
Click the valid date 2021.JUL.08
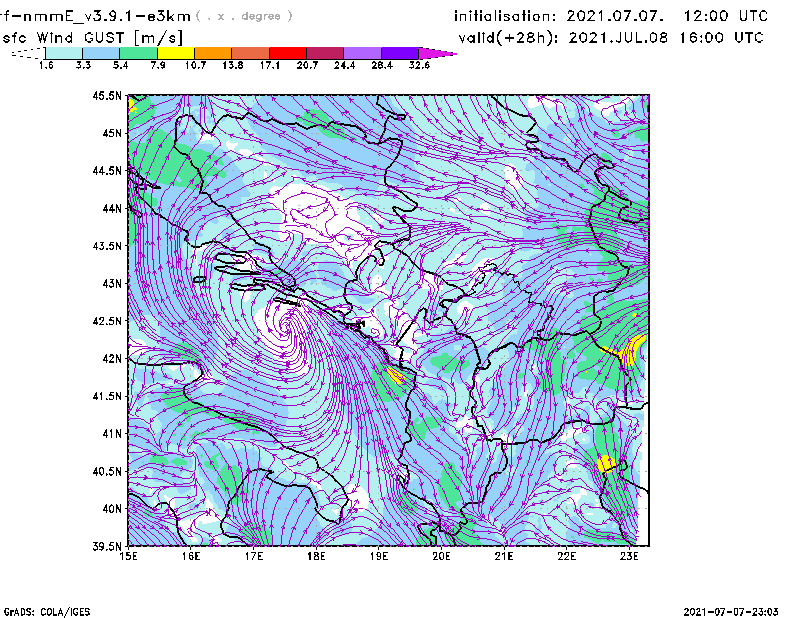tap(618, 38)
